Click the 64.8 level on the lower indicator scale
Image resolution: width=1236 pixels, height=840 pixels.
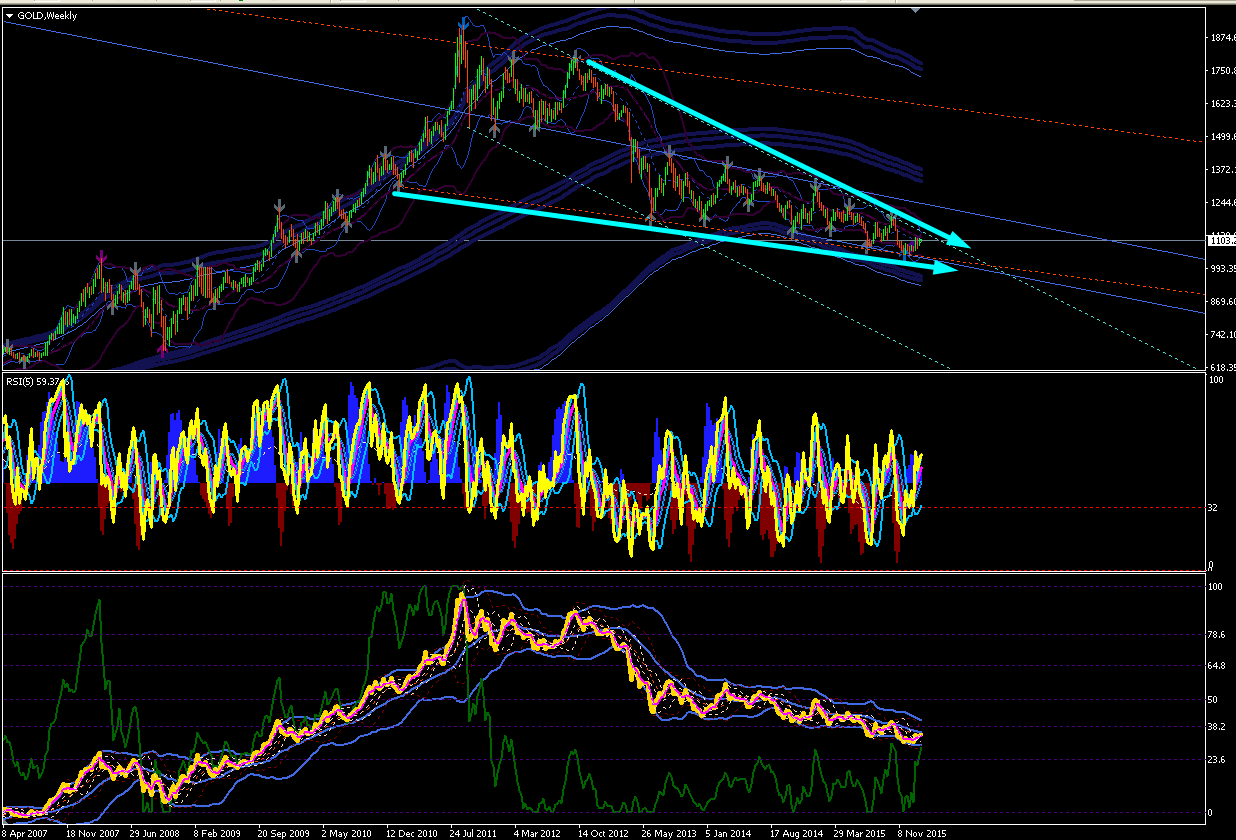[1218, 666]
